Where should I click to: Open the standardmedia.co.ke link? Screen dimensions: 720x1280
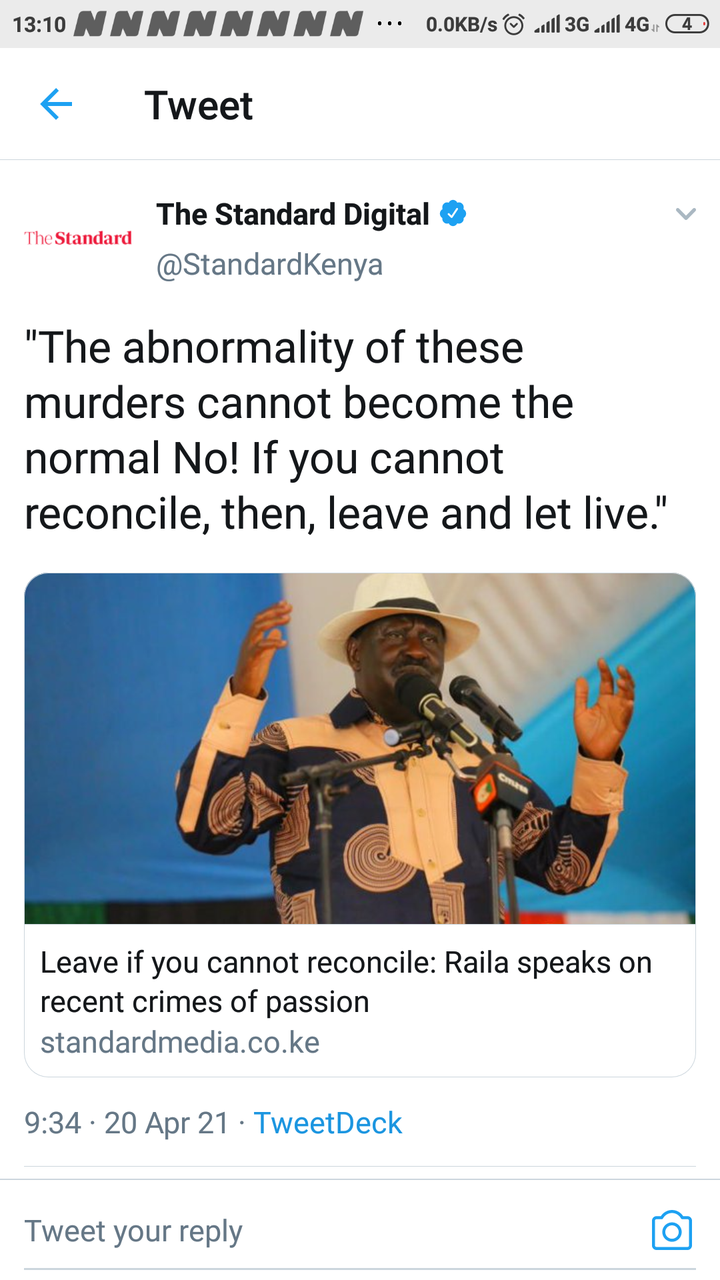click(x=180, y=1043)
